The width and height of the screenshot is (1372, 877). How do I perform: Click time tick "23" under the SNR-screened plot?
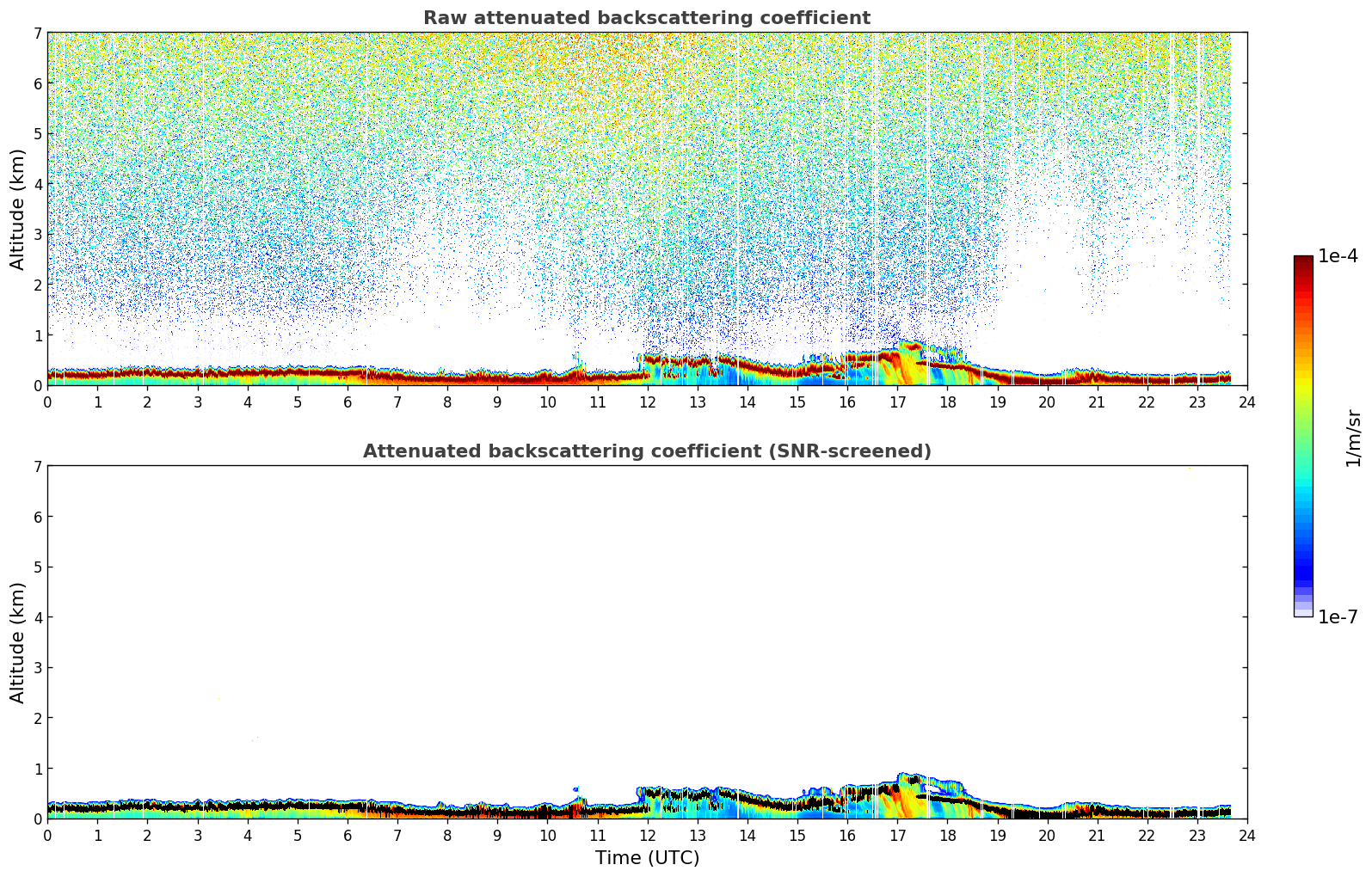[1197, 835]
